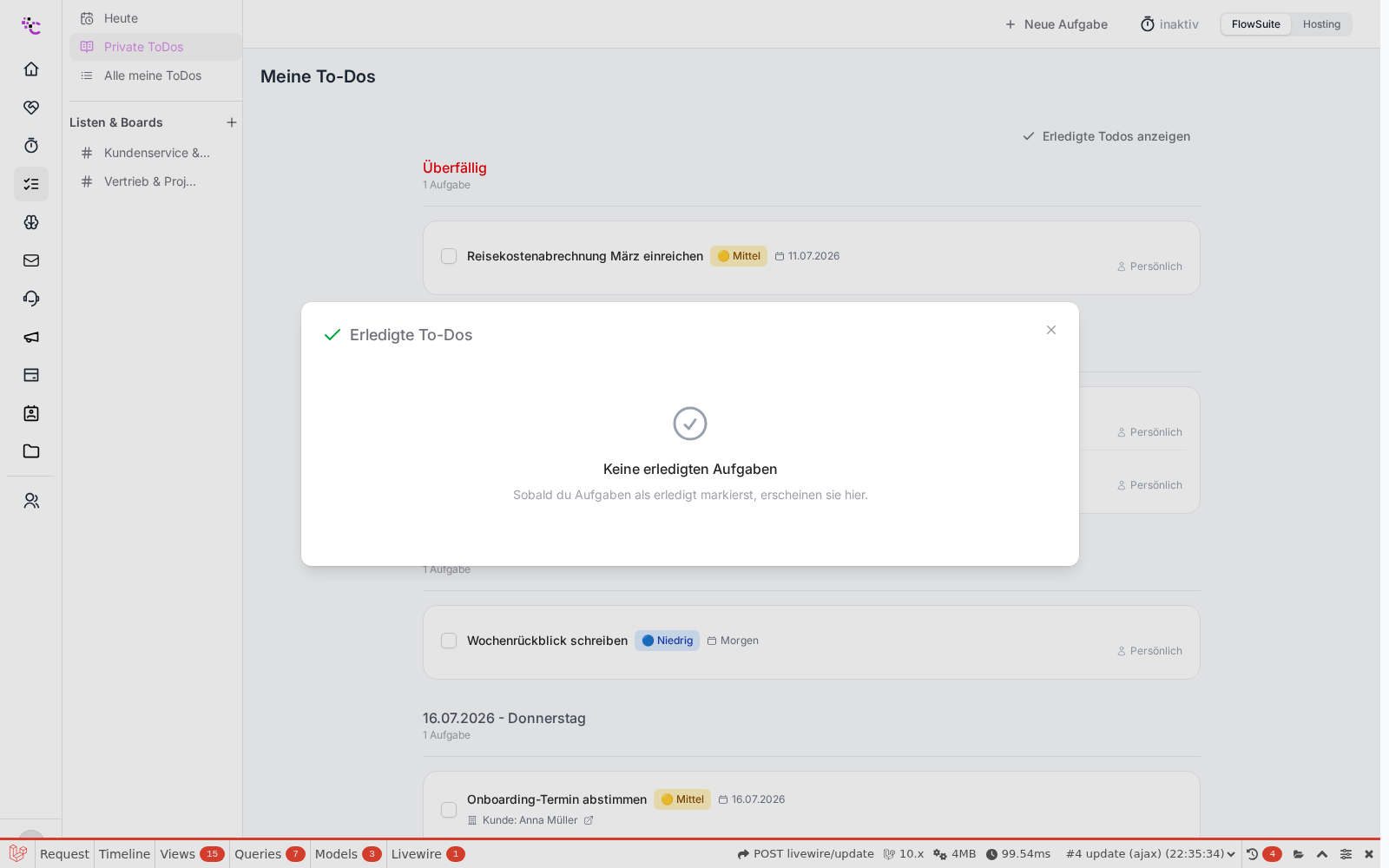
Task: Open the time tracking stopwatch sidebar icon
Action: (x=31, y=146)
